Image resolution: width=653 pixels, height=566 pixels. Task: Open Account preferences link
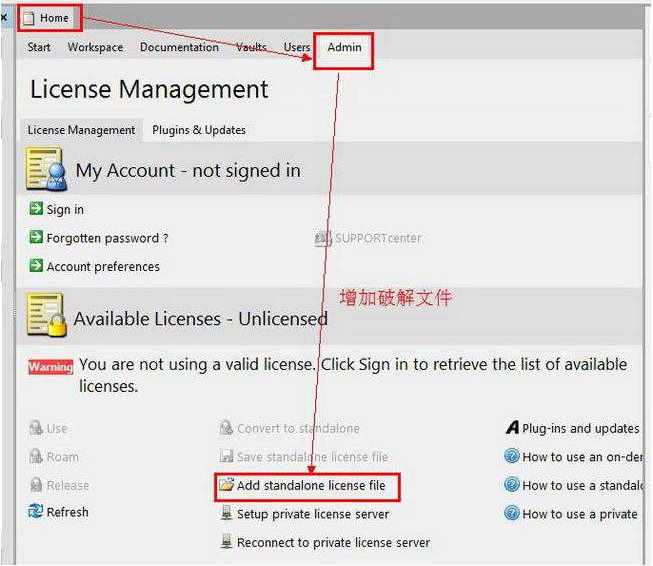click(103, 267)
